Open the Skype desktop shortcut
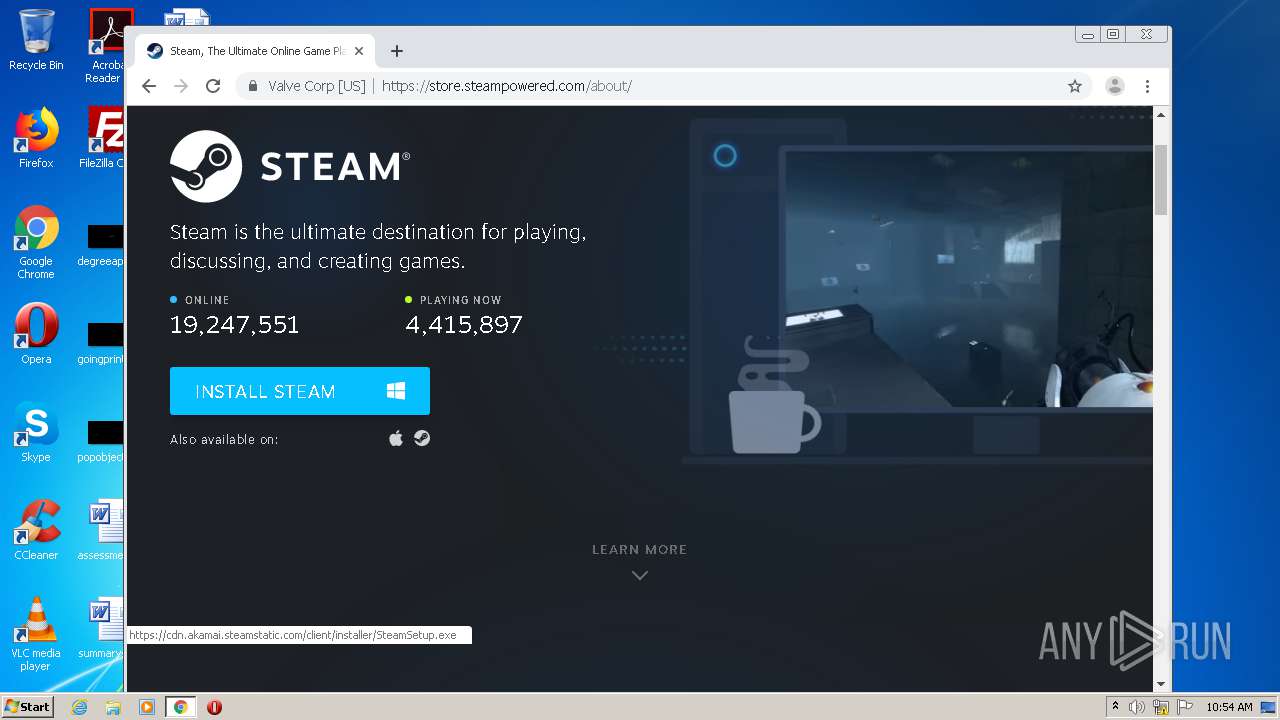Viewport: 1280px width, 720px height. [36, 432]
